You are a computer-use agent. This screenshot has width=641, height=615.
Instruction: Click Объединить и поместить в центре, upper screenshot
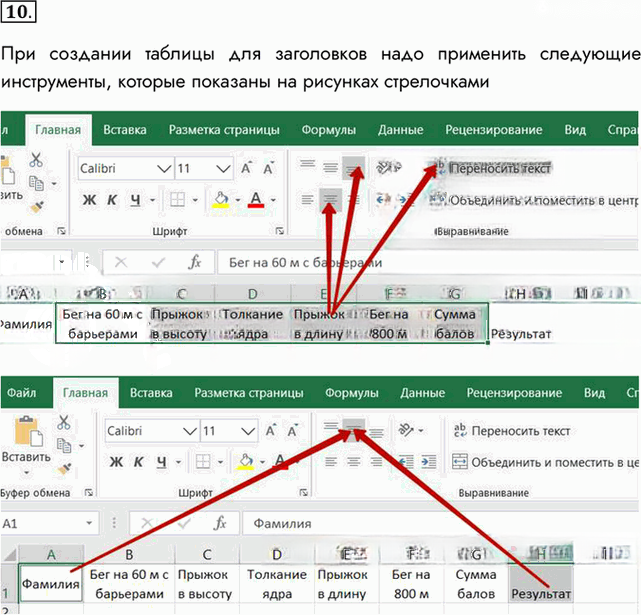[533, 200]
